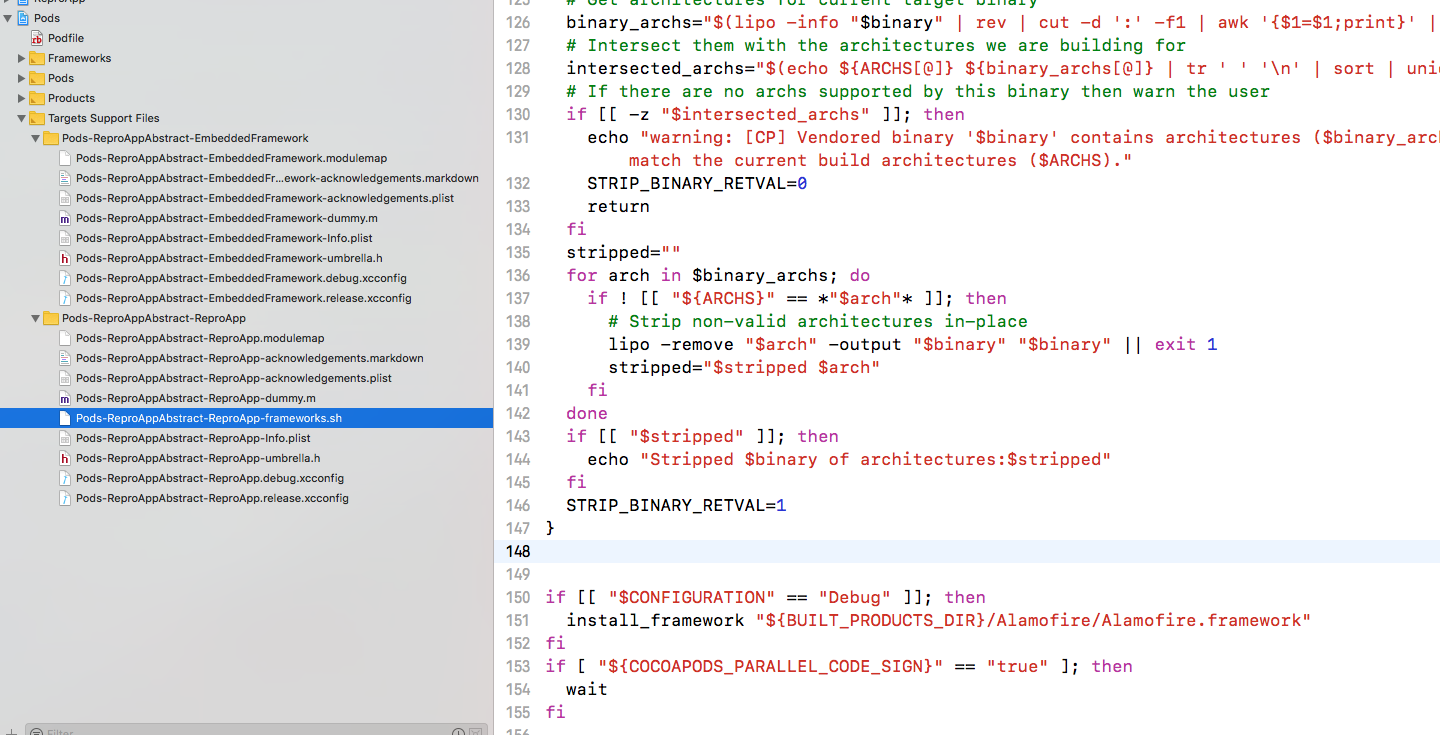This screenshot has height=735, width=1440.
Task: Collapse Pods-ReproAppAbstract-EmbeddedFramework group triangle
Action: (x=36, y=138)
